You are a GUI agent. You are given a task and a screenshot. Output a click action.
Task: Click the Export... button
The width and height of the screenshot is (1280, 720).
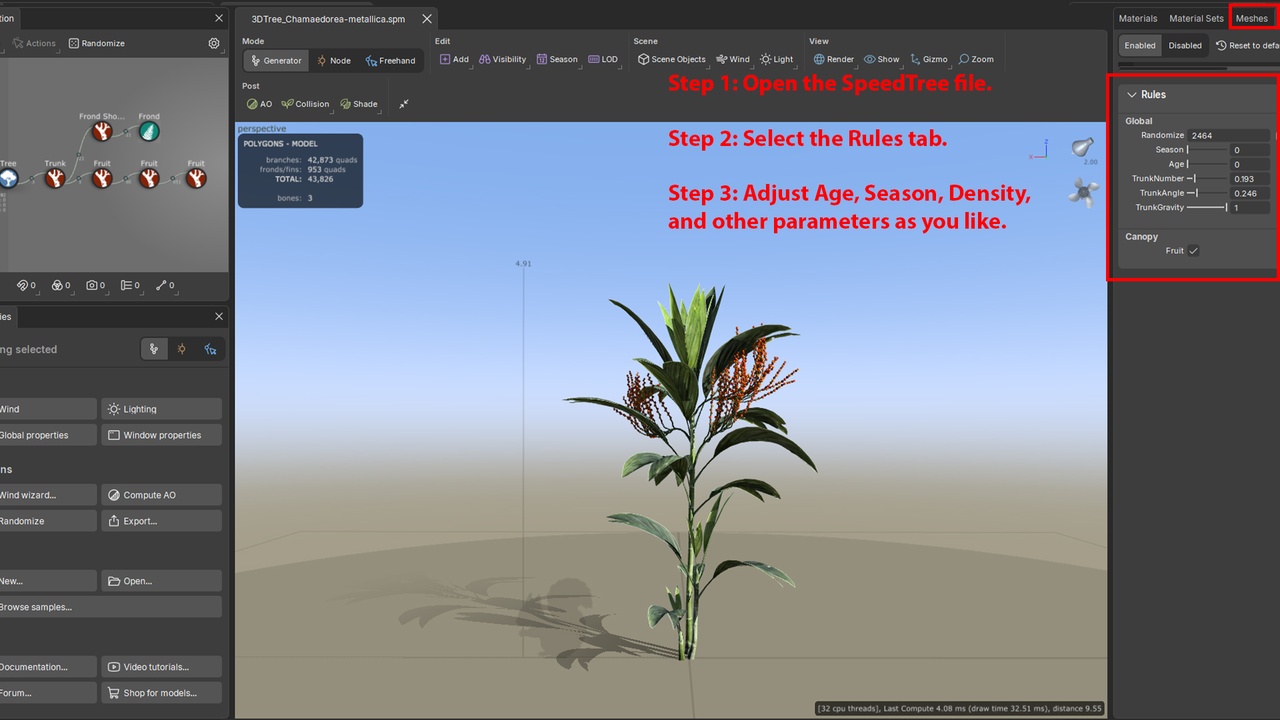coord(161,521)
